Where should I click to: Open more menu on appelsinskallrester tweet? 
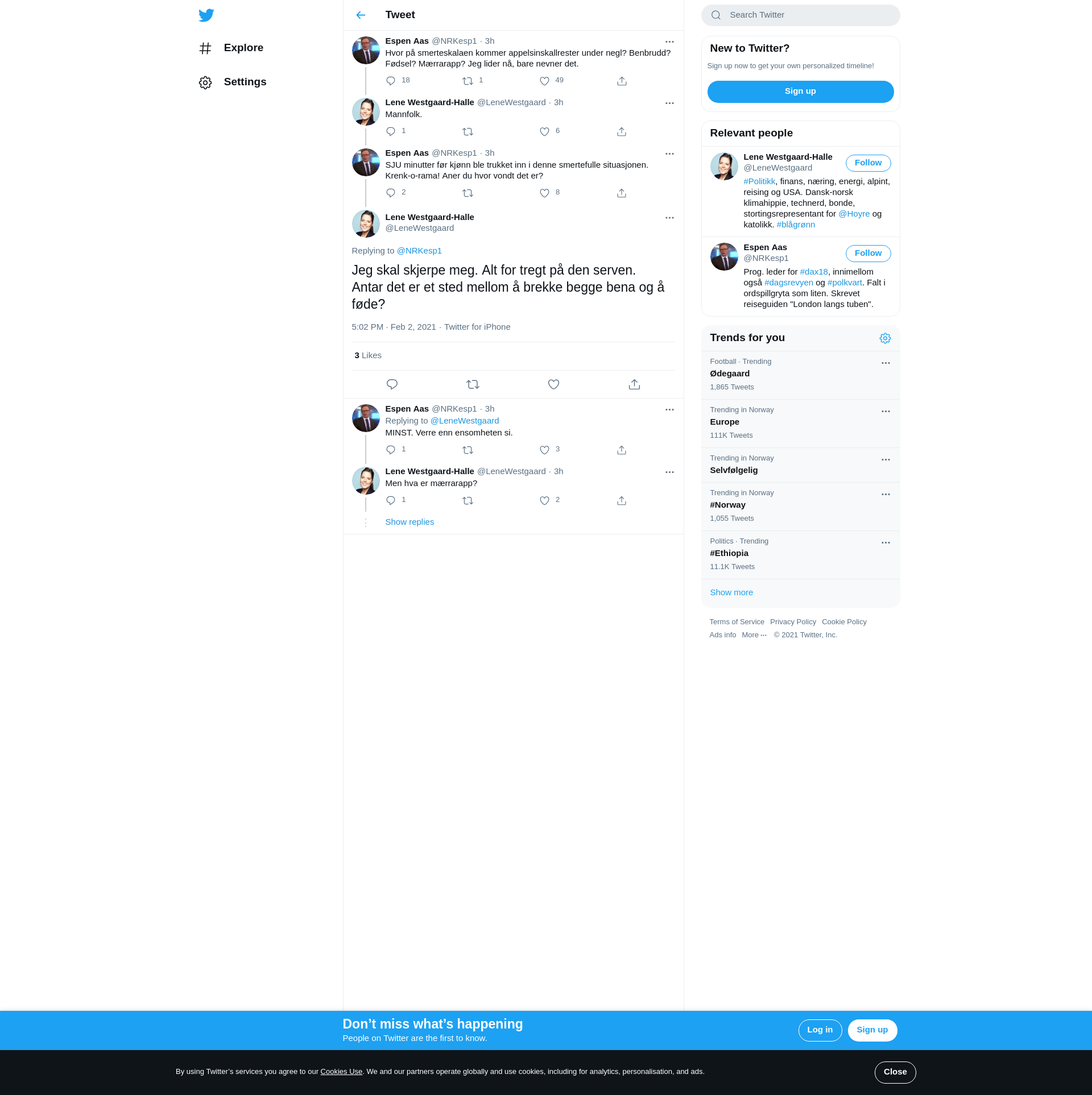(x=669, y=42)
